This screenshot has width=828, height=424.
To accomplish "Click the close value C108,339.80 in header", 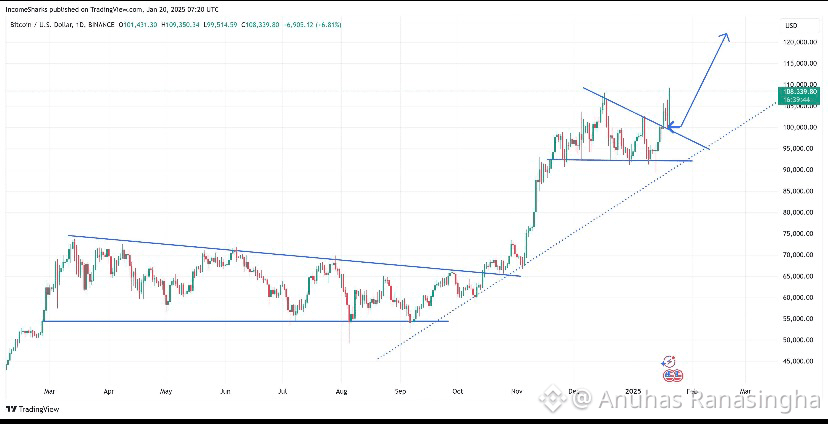I will (x=261, y=25).
